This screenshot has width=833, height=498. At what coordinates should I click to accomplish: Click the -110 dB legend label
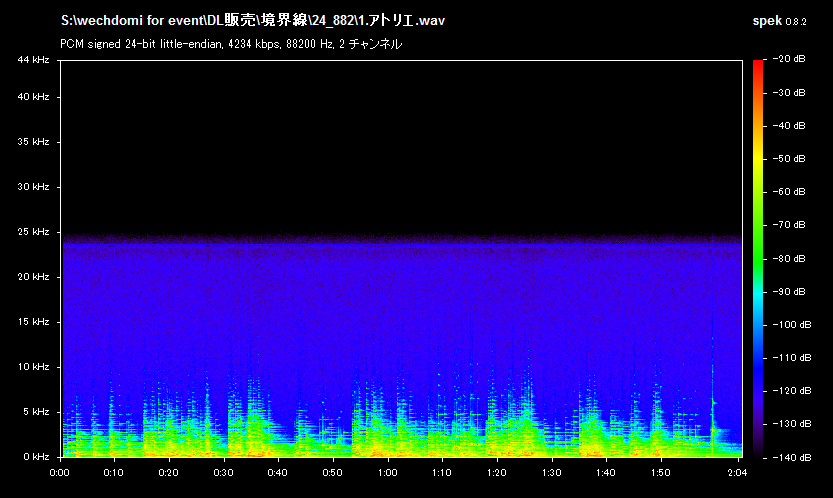pos(792,357)
